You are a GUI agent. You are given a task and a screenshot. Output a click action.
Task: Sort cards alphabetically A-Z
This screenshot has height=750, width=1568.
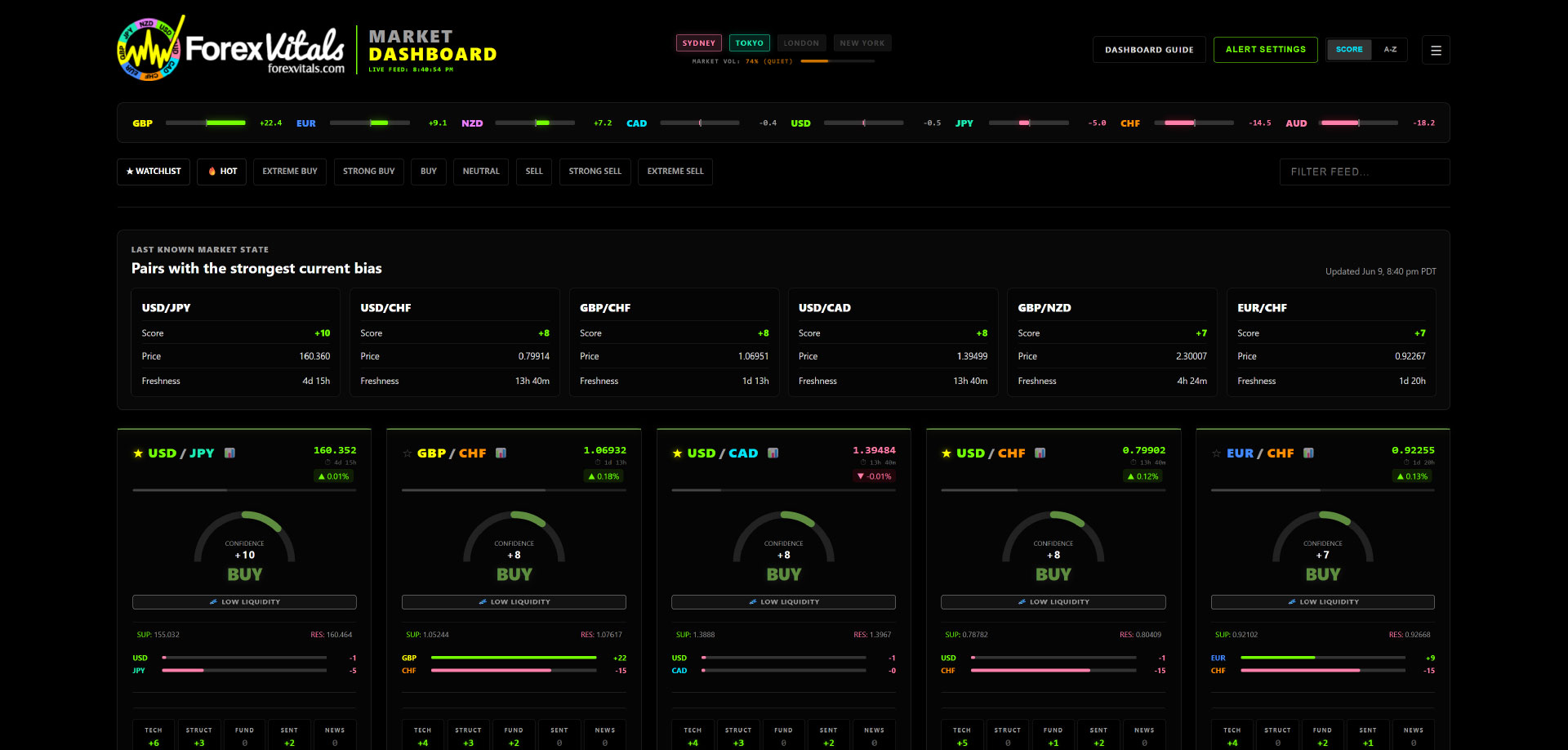point(1390,50)
